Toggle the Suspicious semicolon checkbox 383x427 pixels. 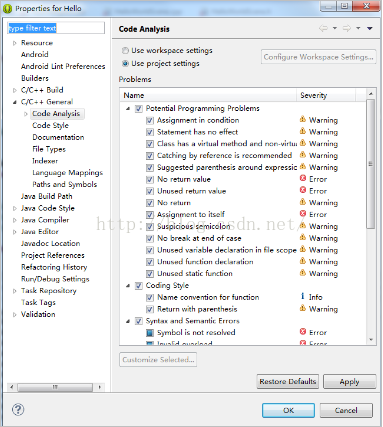[150, 227]
